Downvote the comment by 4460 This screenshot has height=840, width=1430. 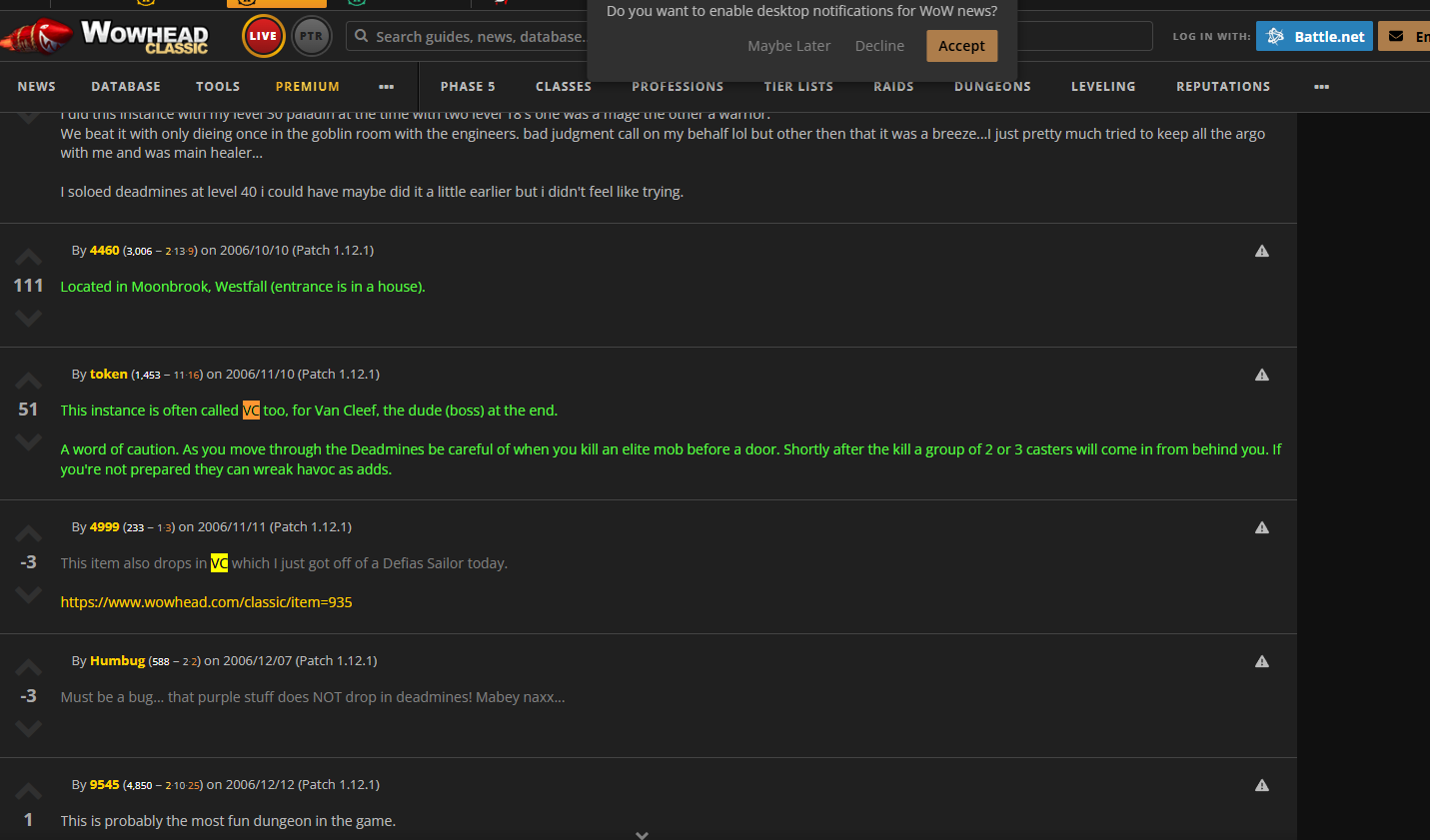pos(28,318)
